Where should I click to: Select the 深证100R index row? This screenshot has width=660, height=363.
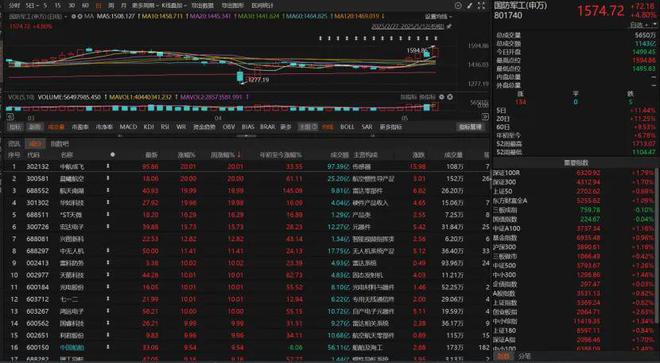tap(575, 173)
